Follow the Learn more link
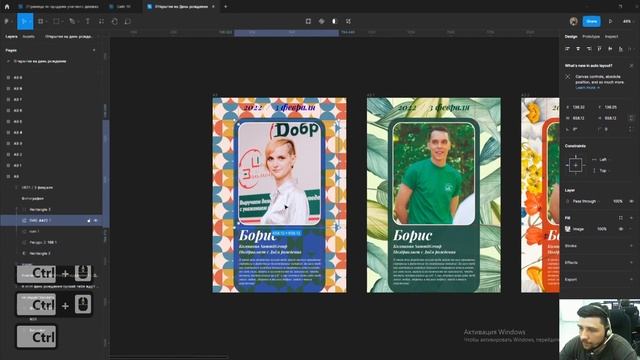Image resolution: width=640 pixels, height=360 pixels. tap(587, 88)
